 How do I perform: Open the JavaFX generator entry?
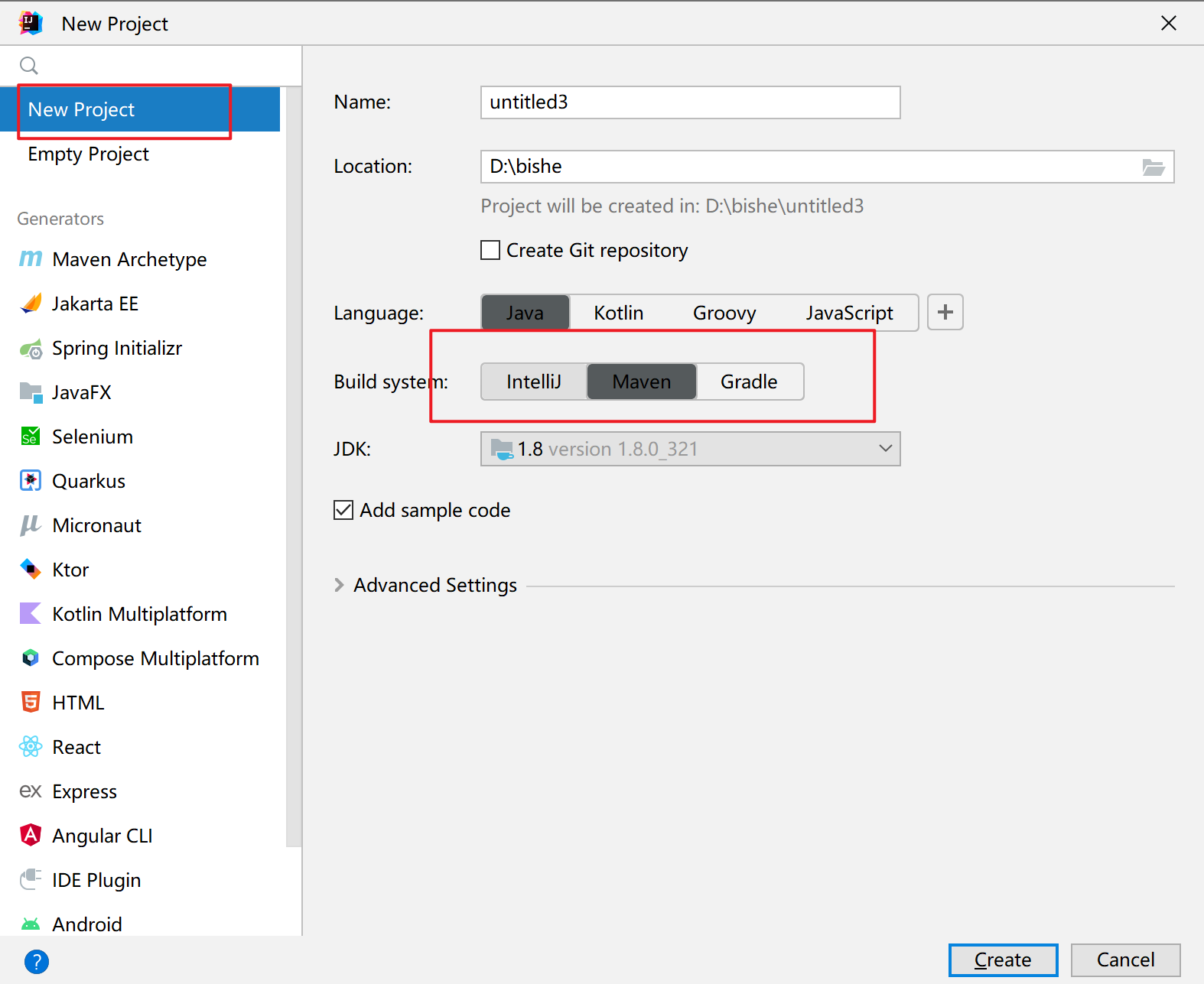point(140,392)
